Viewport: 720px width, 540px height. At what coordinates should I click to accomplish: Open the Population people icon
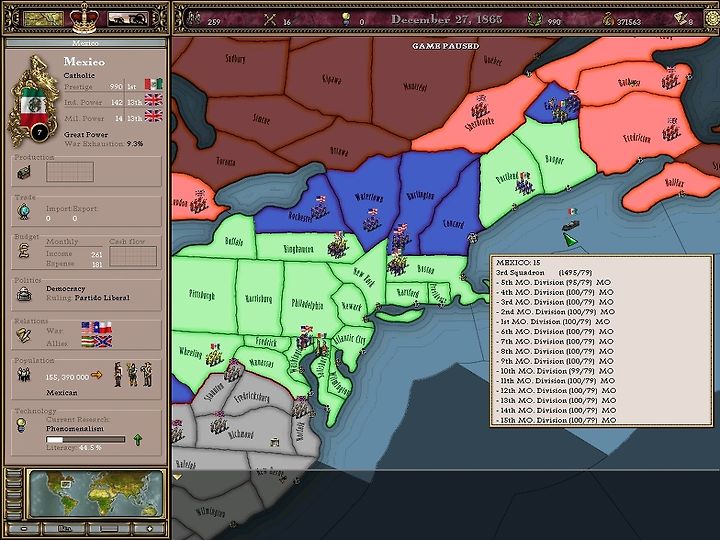(x=24, y=375)
